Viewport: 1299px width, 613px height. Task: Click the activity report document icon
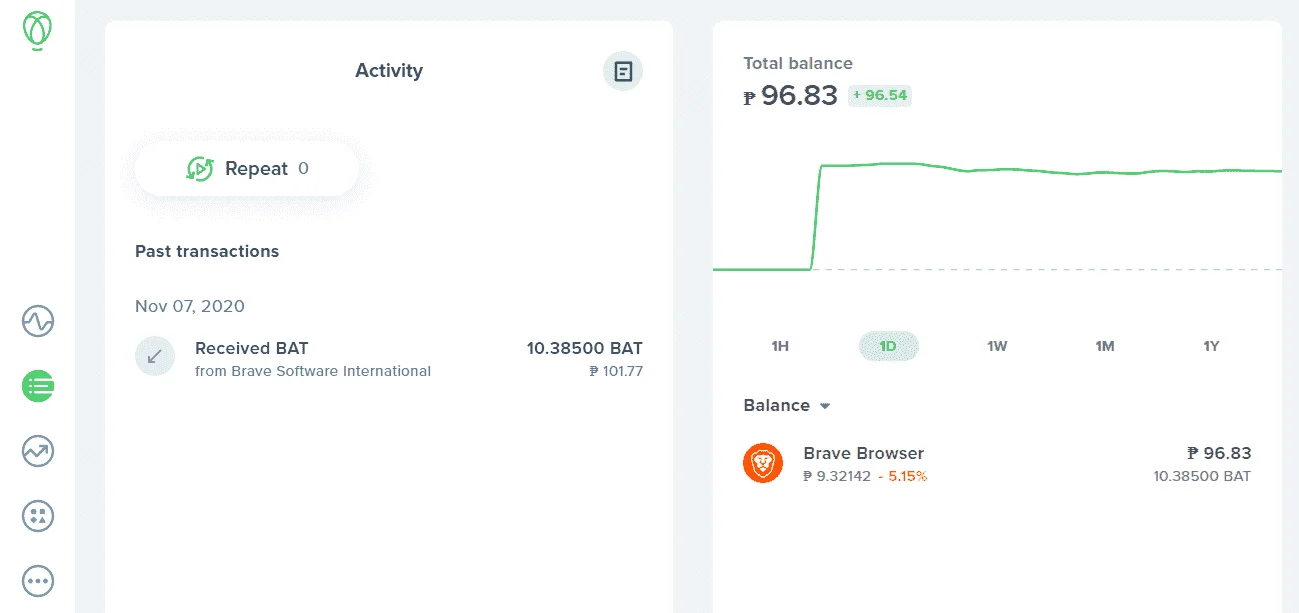pyautogui.click(x=623, y=71)
